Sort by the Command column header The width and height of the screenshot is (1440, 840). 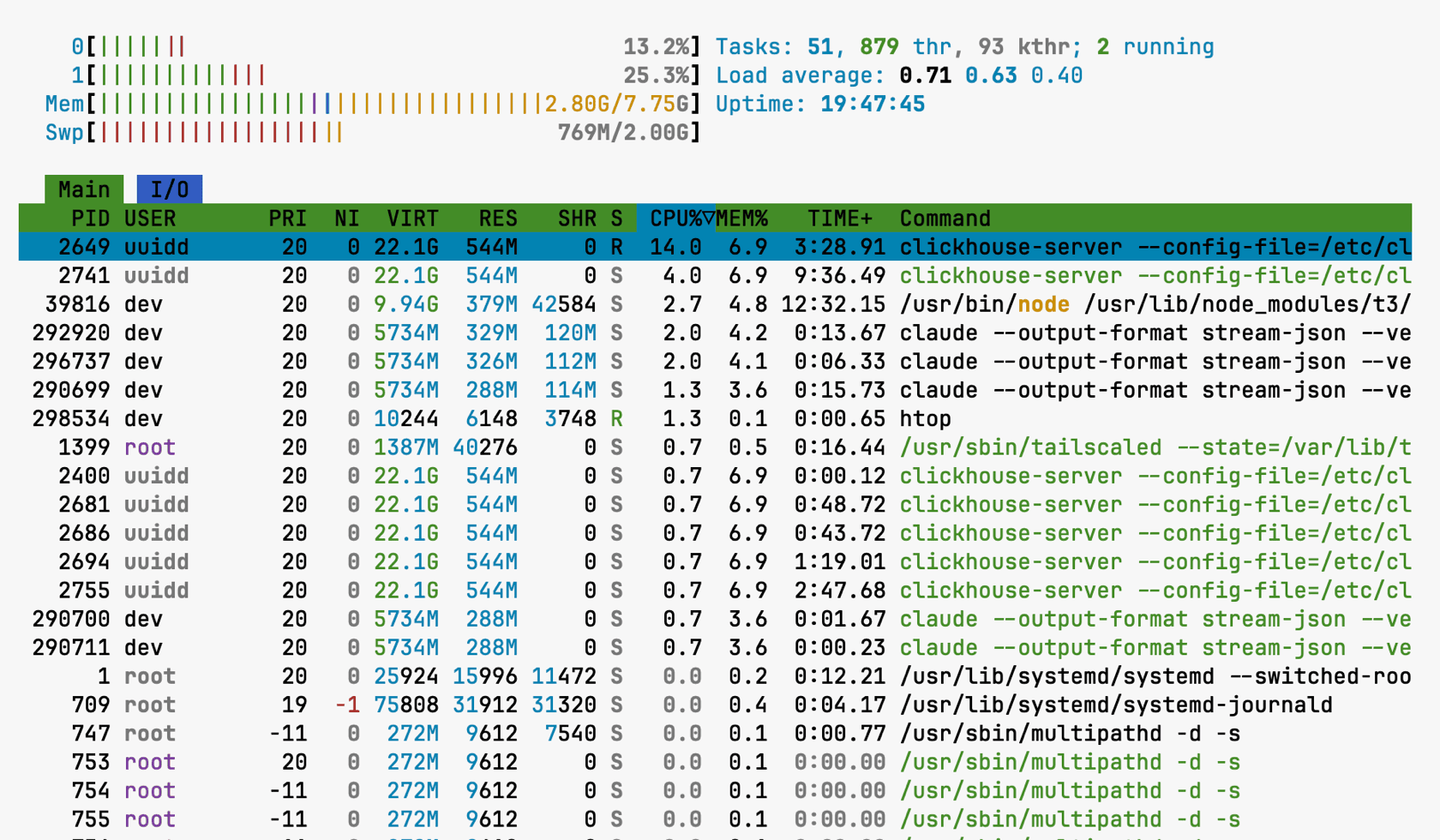pos(945,219)
